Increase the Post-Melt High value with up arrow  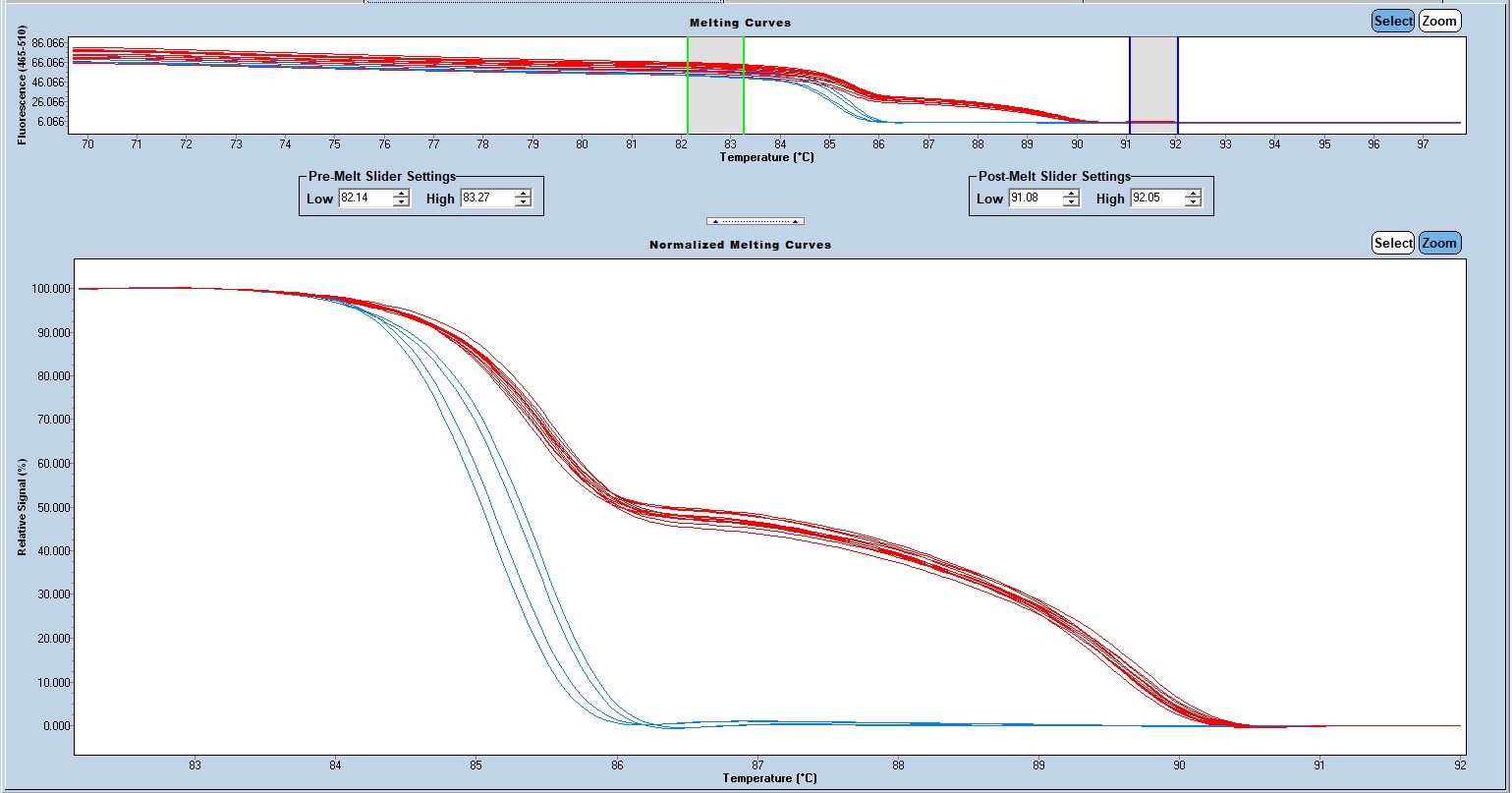coord(1194,194)
